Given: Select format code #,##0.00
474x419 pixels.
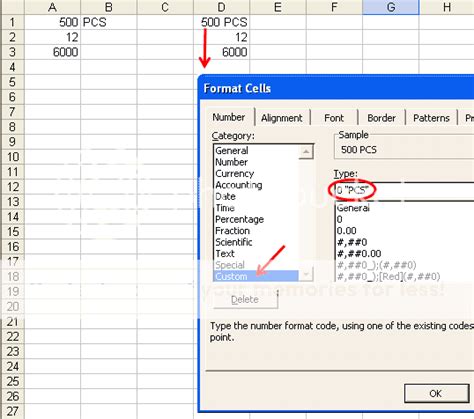Looking at the screenshot, I should point(405,254).
